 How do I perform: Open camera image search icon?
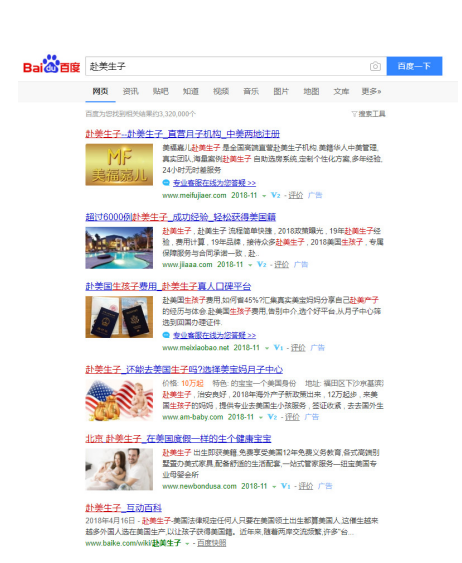coord(375,66)
